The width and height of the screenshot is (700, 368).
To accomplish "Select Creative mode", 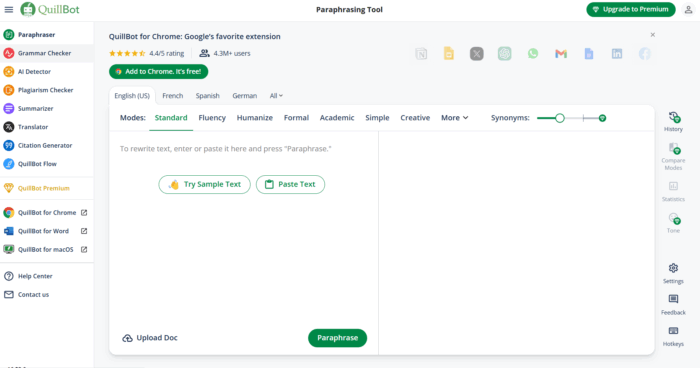I will [415, 118].
